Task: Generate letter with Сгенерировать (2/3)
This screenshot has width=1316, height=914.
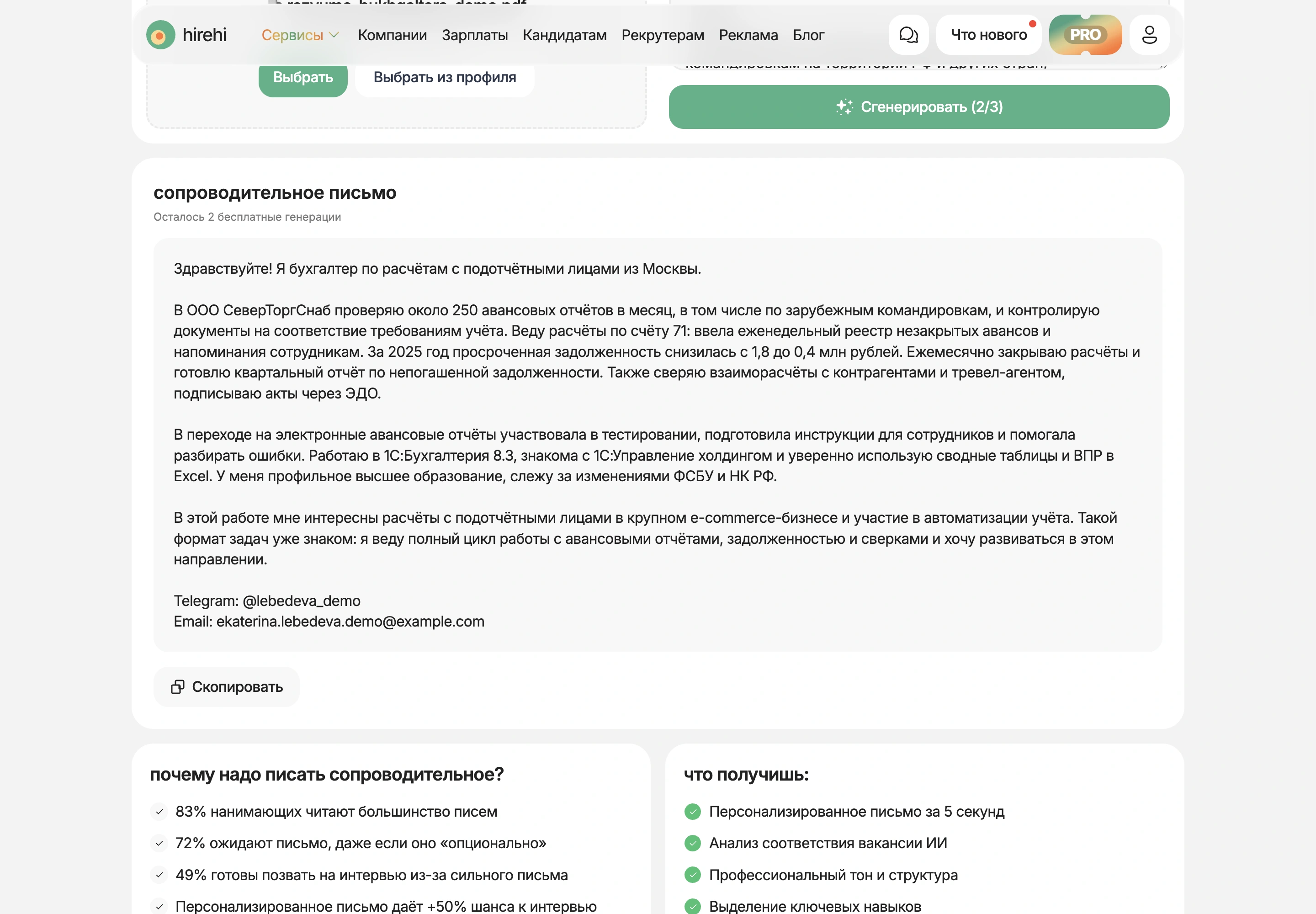Action: [919, 107]
